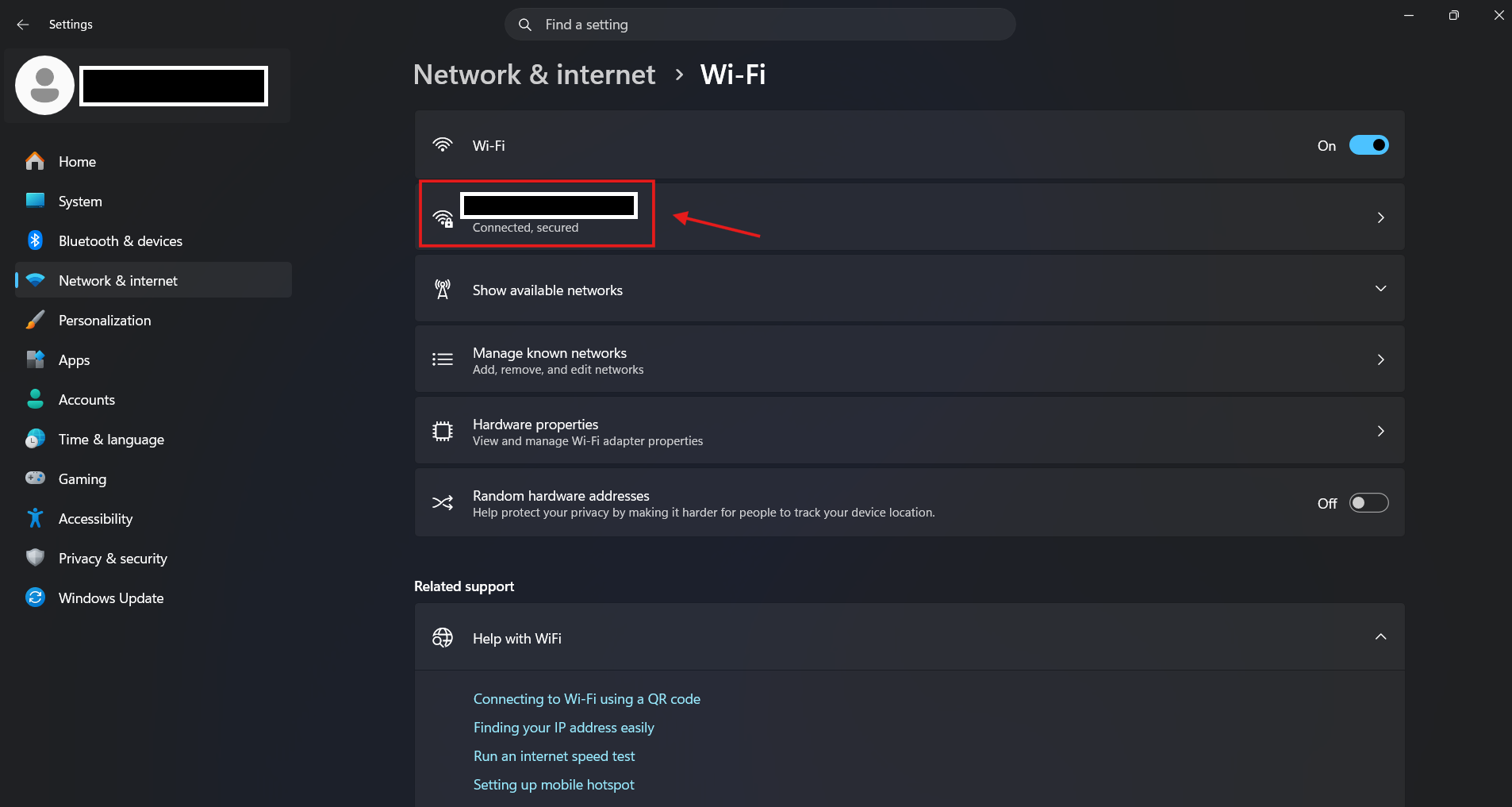Screen dimensions: 1512x807
Task: Enable the Random hardware addresses toggle
Action: [x=1368, y=503]
